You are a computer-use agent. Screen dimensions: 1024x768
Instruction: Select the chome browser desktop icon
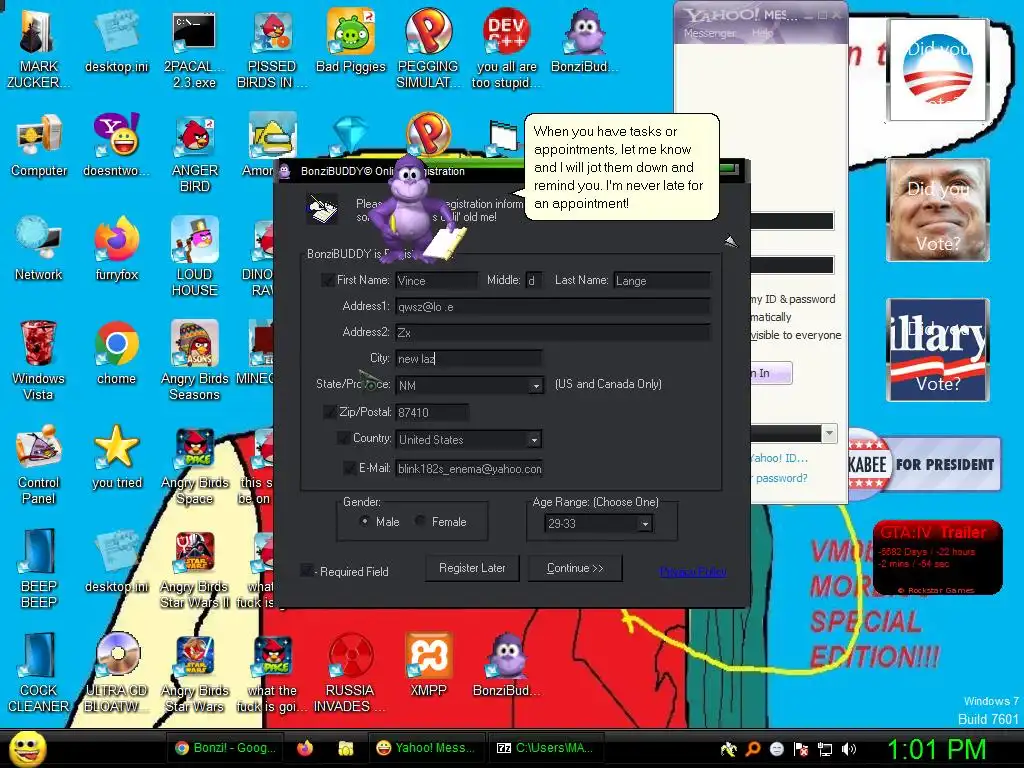point(116,353)
